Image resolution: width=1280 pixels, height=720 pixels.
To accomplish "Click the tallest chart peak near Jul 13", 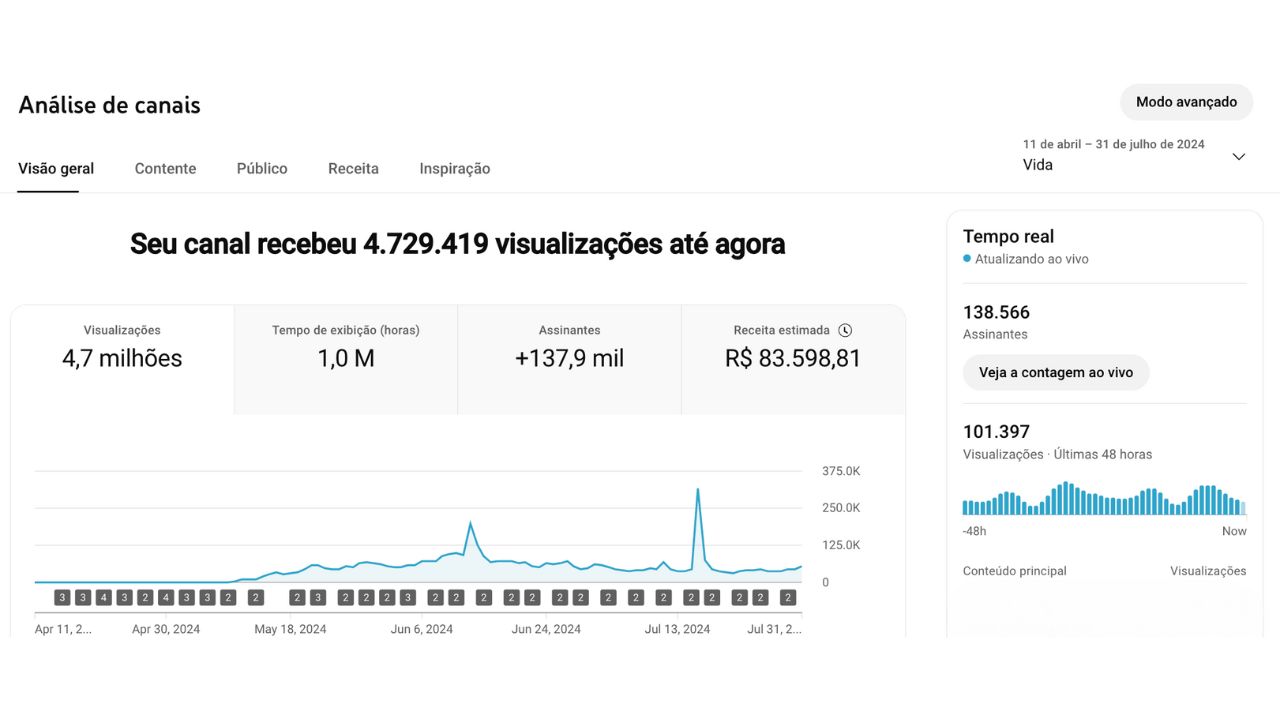I will (697, 490).
